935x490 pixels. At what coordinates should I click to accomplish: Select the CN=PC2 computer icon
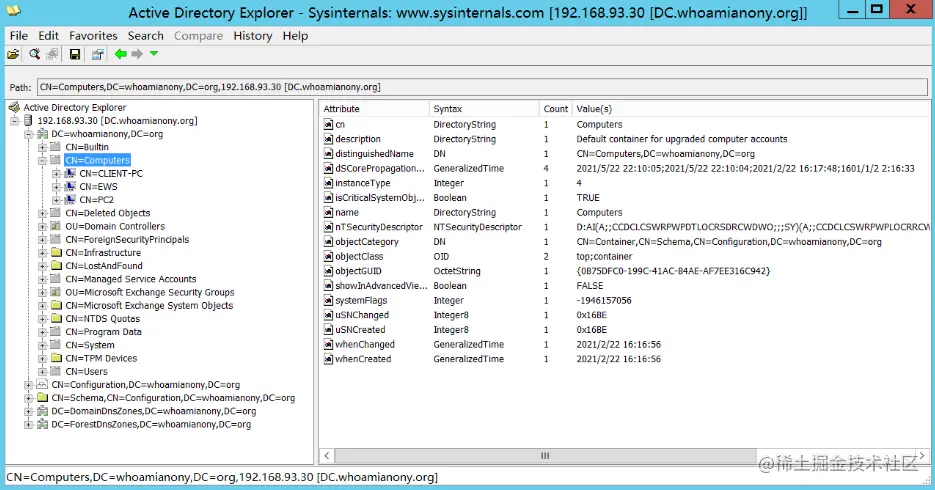pyautogui.click(x=70, y=200)
